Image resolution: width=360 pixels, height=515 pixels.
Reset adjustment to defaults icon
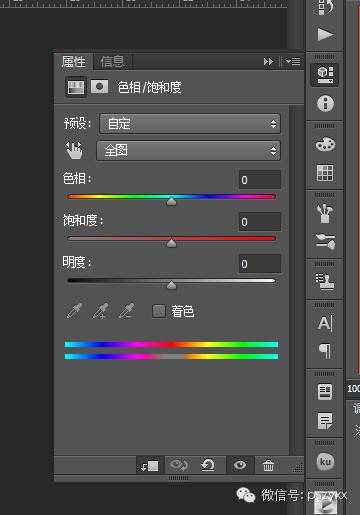tap(208, 465)
